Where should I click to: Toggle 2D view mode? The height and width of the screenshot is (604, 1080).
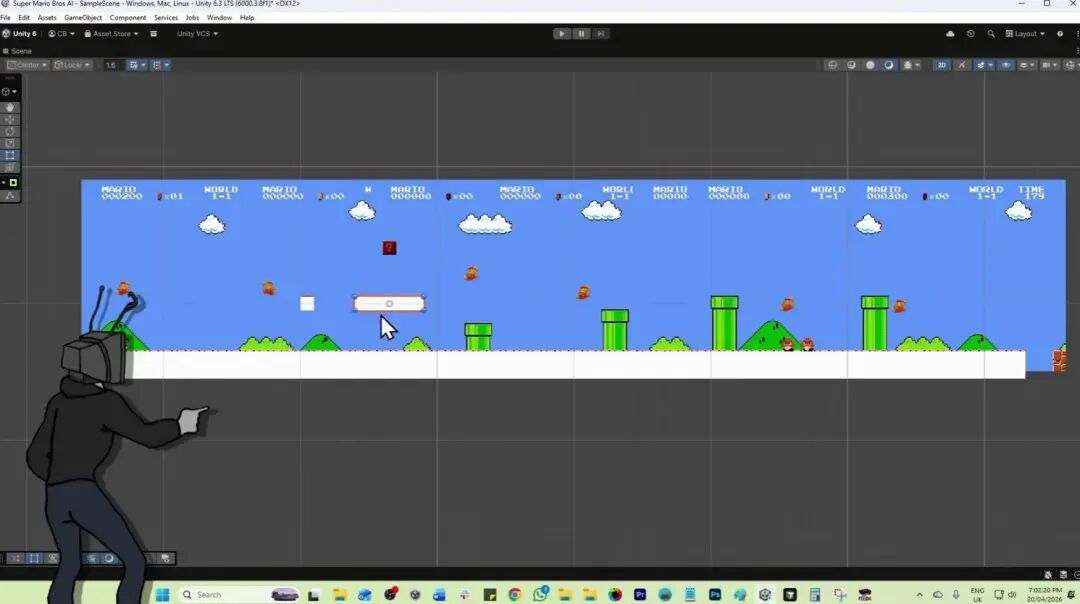(x=942, y=65)
